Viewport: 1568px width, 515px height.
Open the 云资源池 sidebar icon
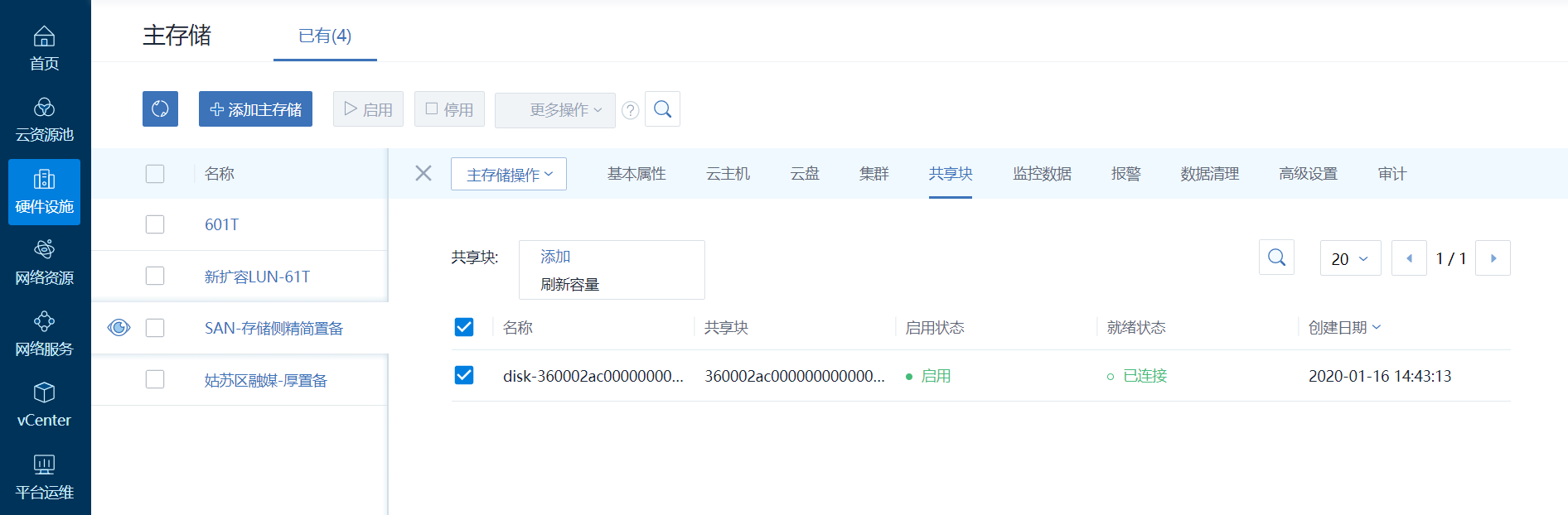pyautogui.click(x=45, y=120)
